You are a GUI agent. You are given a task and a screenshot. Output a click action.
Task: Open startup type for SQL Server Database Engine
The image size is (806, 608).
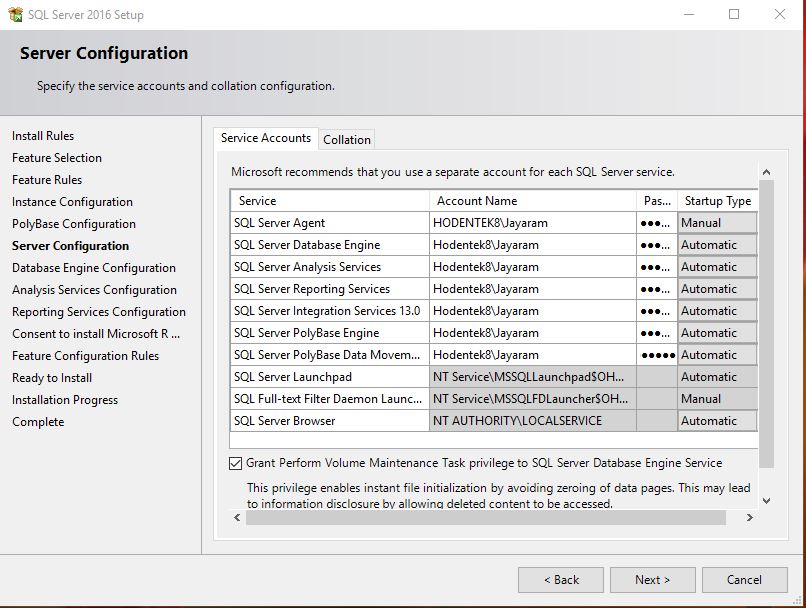click(x=717, y=244)
